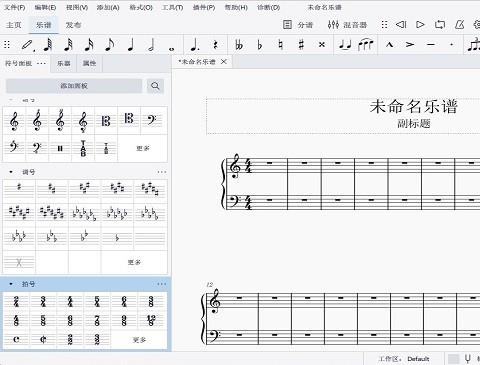The image size is (480, 365).
Task: Choose the 16th note duration
Action: (89, 45)
